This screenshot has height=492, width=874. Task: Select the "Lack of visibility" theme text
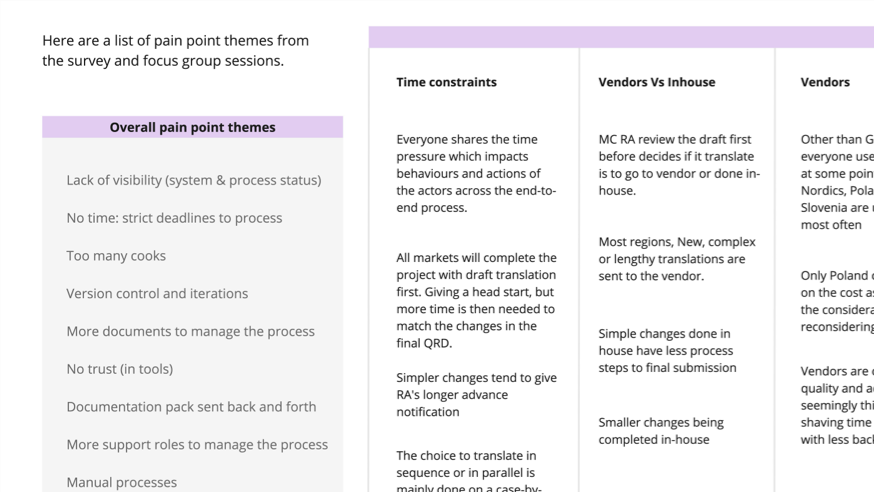click(x=193, y=180)
